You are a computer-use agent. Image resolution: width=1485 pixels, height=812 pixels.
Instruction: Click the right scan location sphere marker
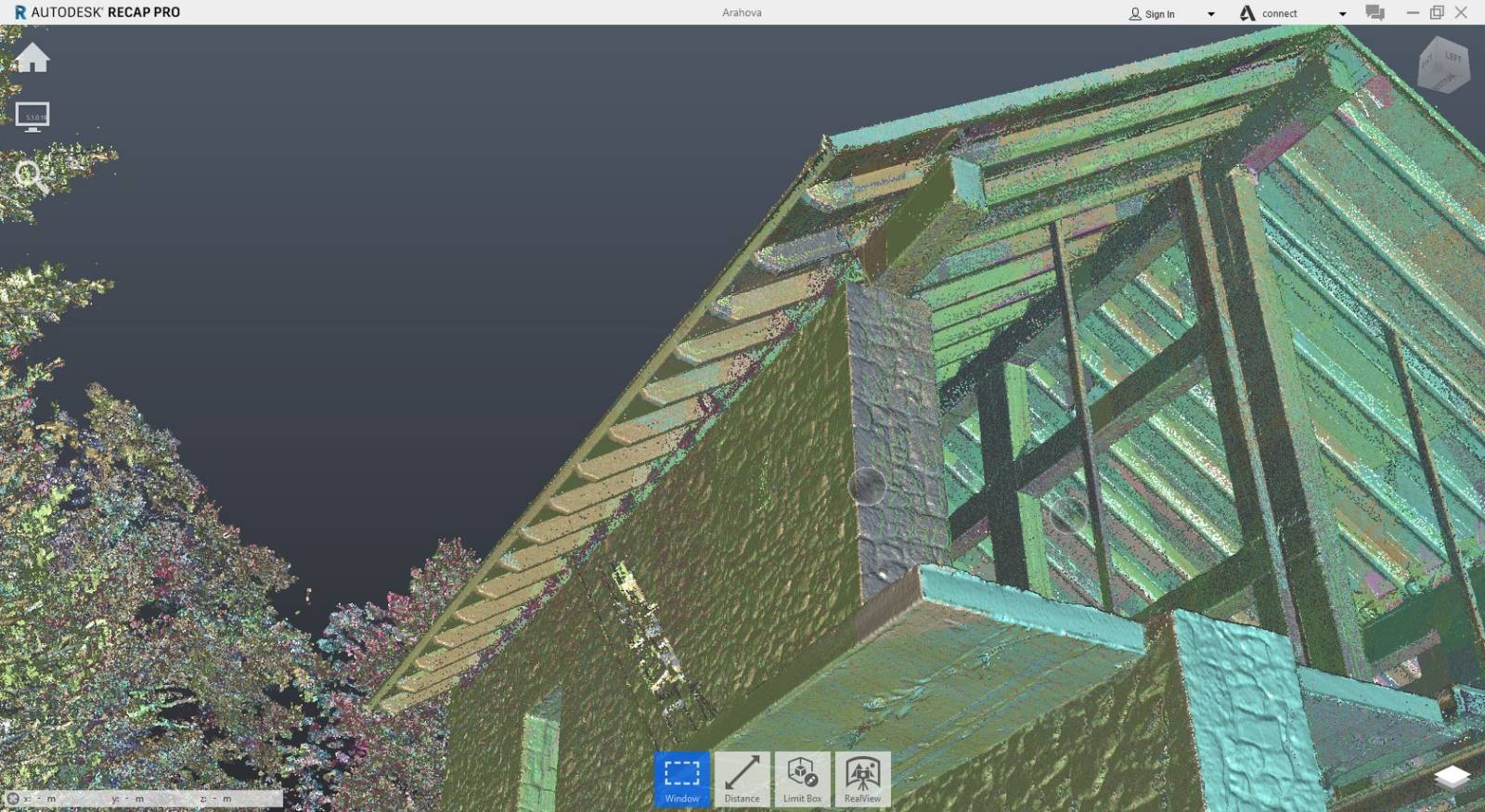coord(1067,514)
